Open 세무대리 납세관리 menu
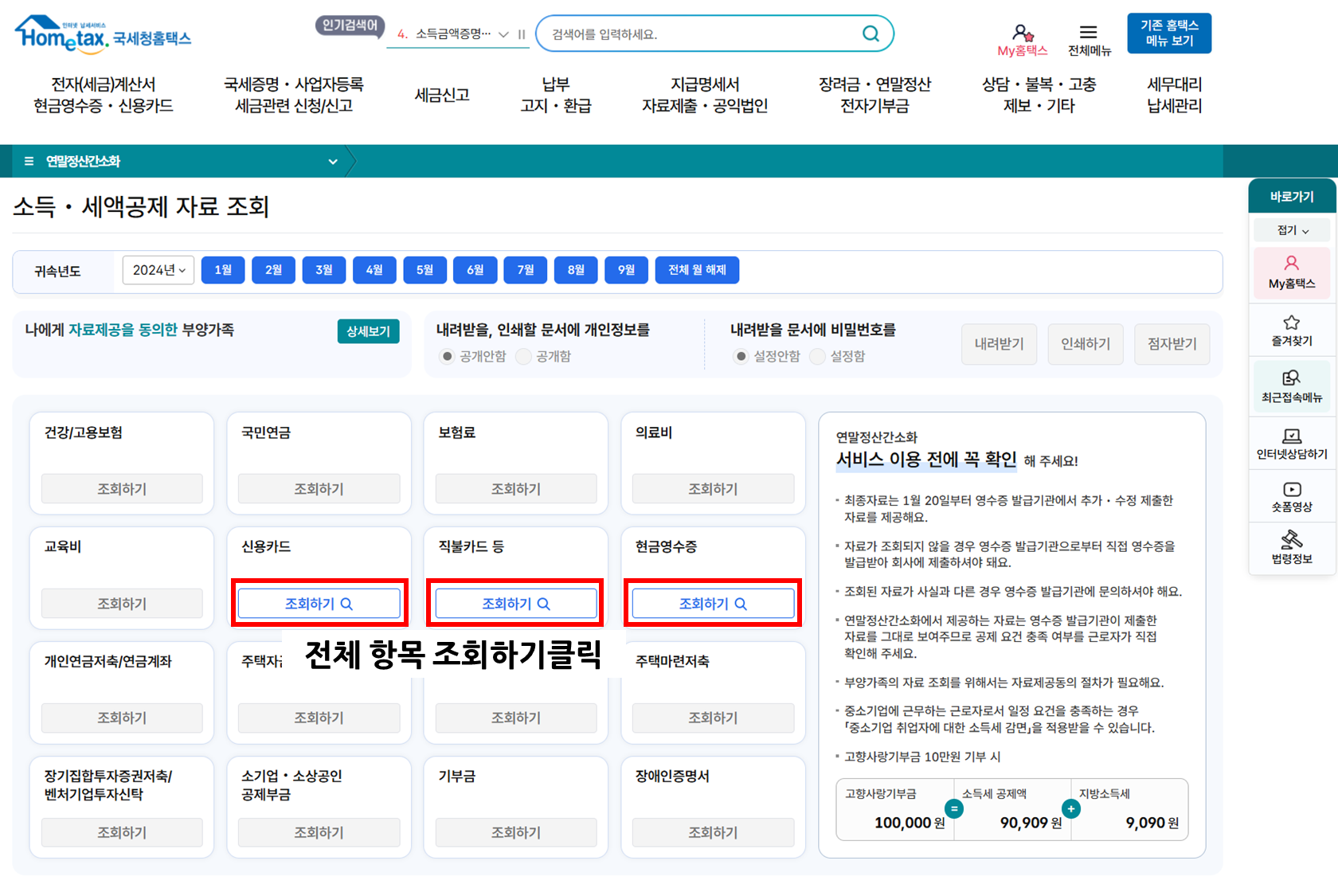Image resolution: width=1338 pixels, height=896 pixels. pyautogui.click(x=1175, y=95)
